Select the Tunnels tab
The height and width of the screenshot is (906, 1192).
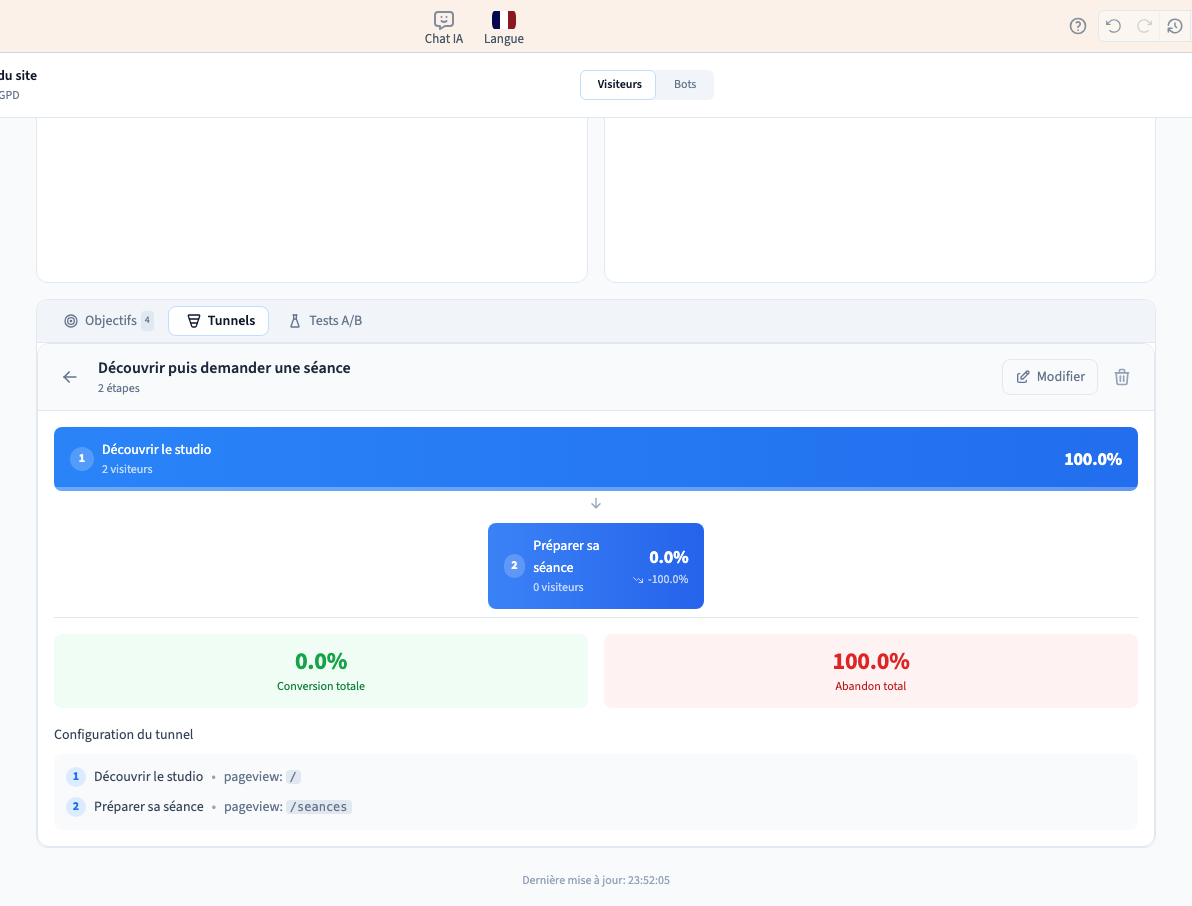click(219, 321)
